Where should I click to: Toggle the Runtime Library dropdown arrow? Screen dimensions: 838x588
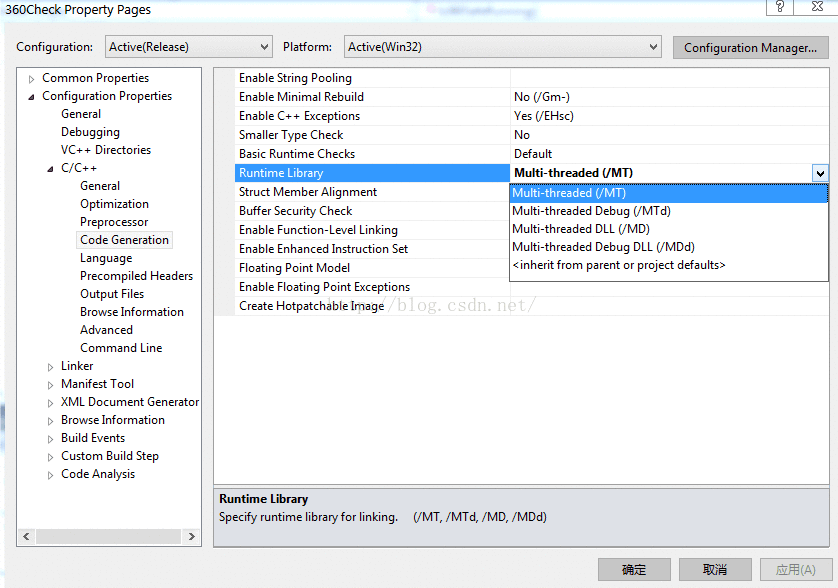[x=820, y=173]
